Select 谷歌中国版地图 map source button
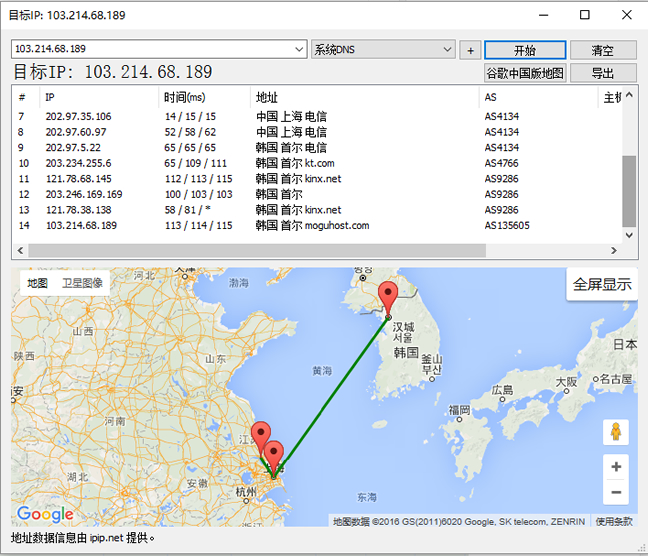Screen dimensions: 648x556 tap(525, 73)
